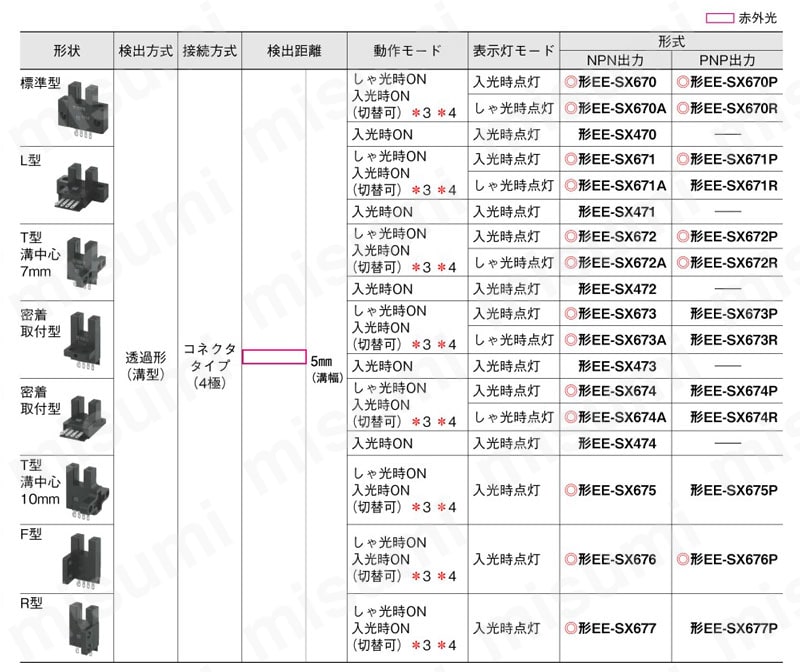This screenshot has width=800, height=672.
Task: Click the PNP出力 column header
Action: pos(727,60)
